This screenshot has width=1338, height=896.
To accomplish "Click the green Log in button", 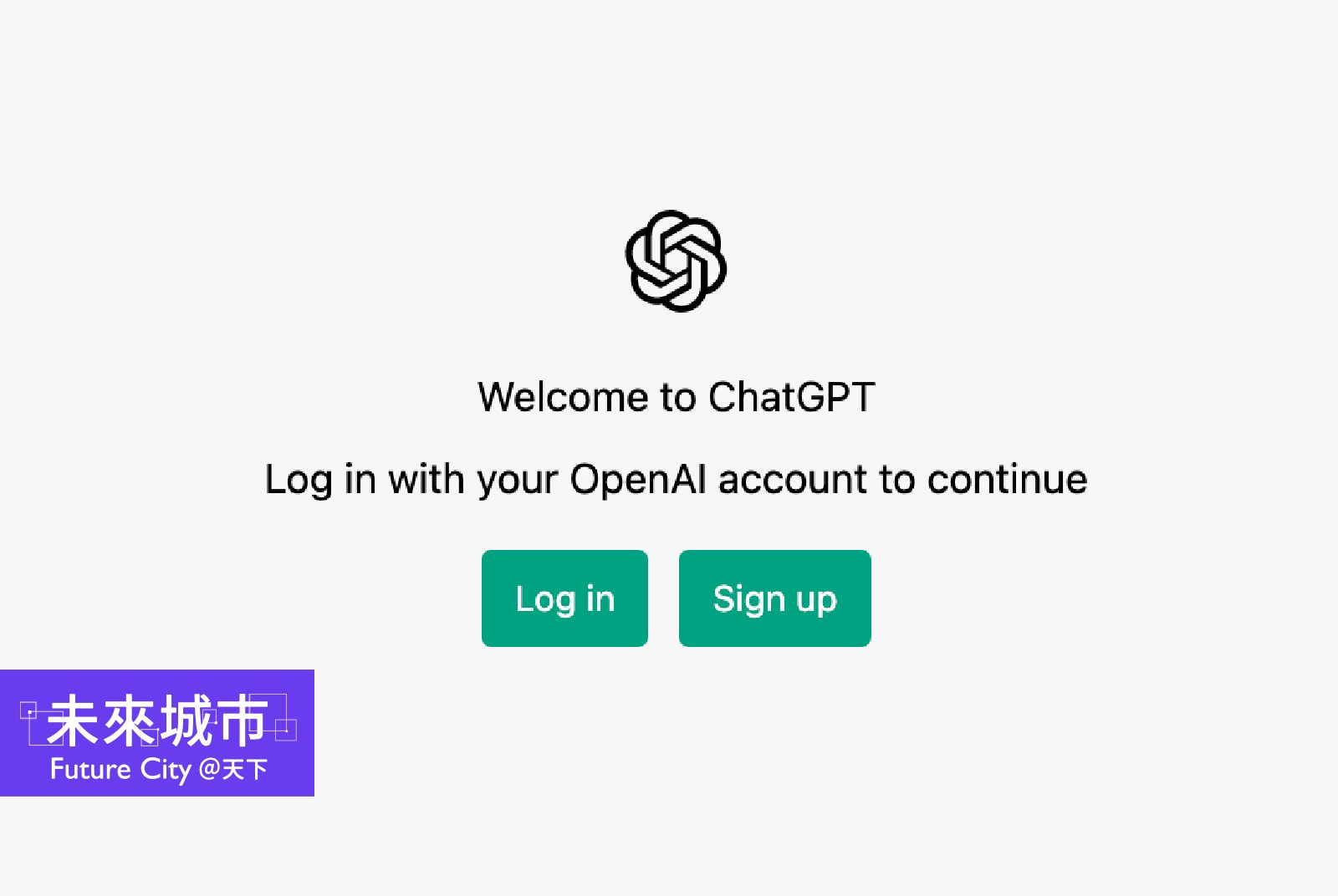I will click(564, 598).
